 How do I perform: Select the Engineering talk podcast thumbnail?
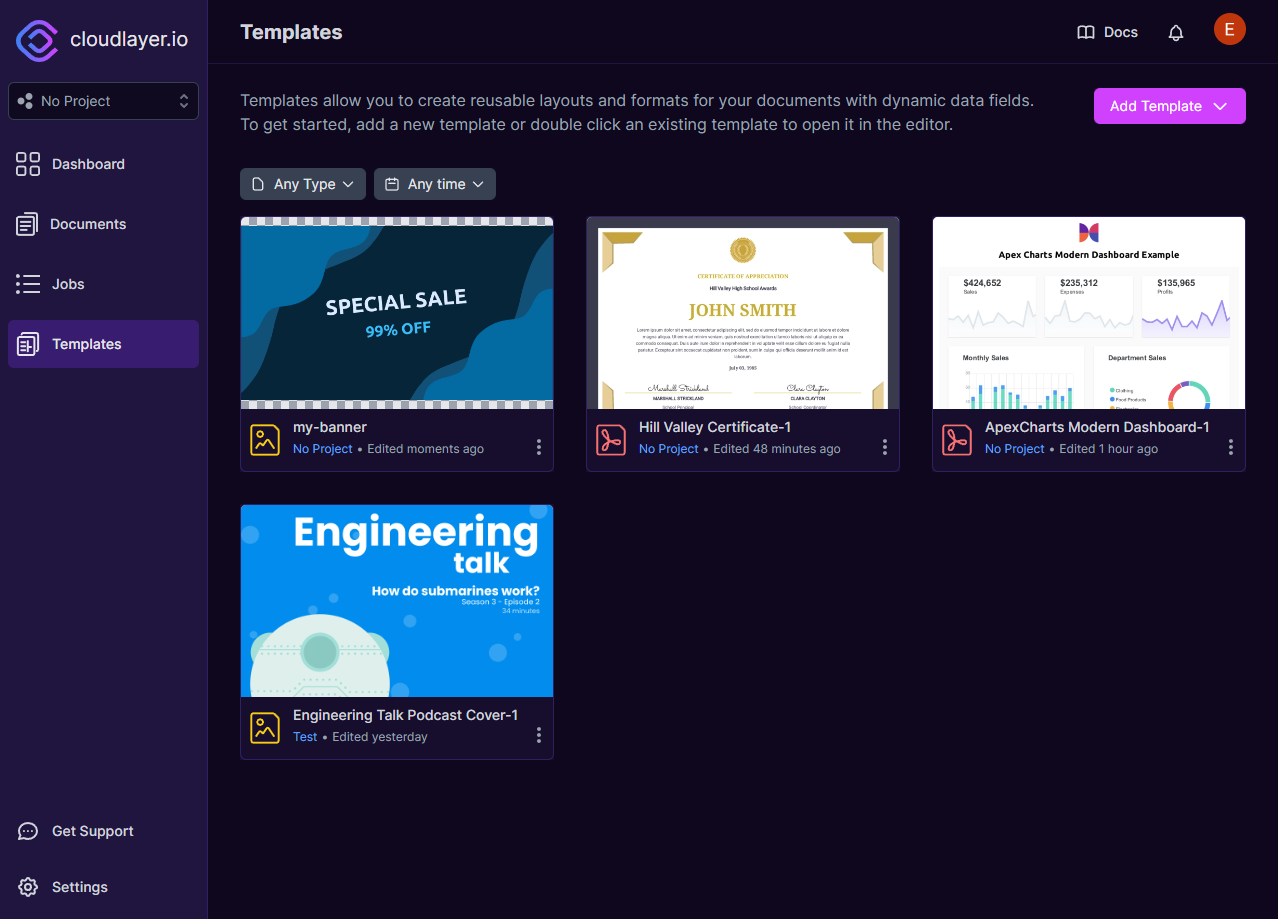397,601
